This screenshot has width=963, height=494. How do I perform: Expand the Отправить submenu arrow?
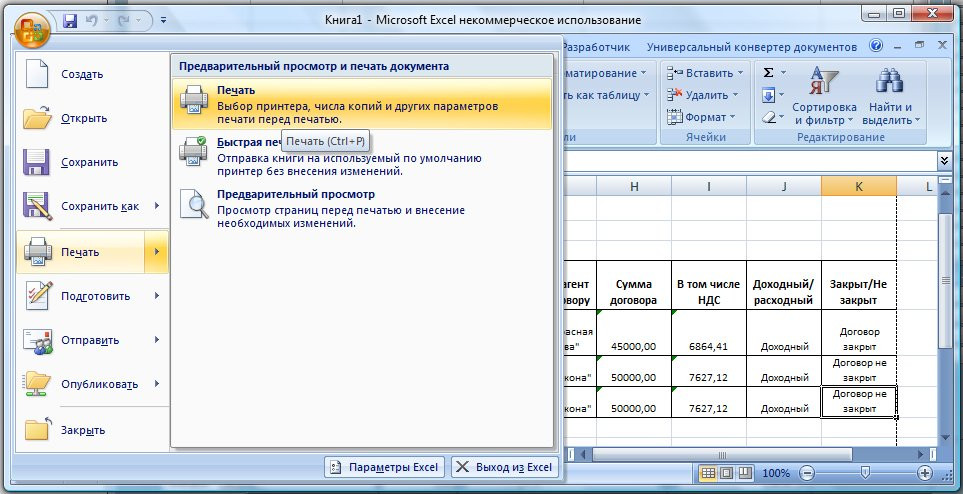point(157,340)
